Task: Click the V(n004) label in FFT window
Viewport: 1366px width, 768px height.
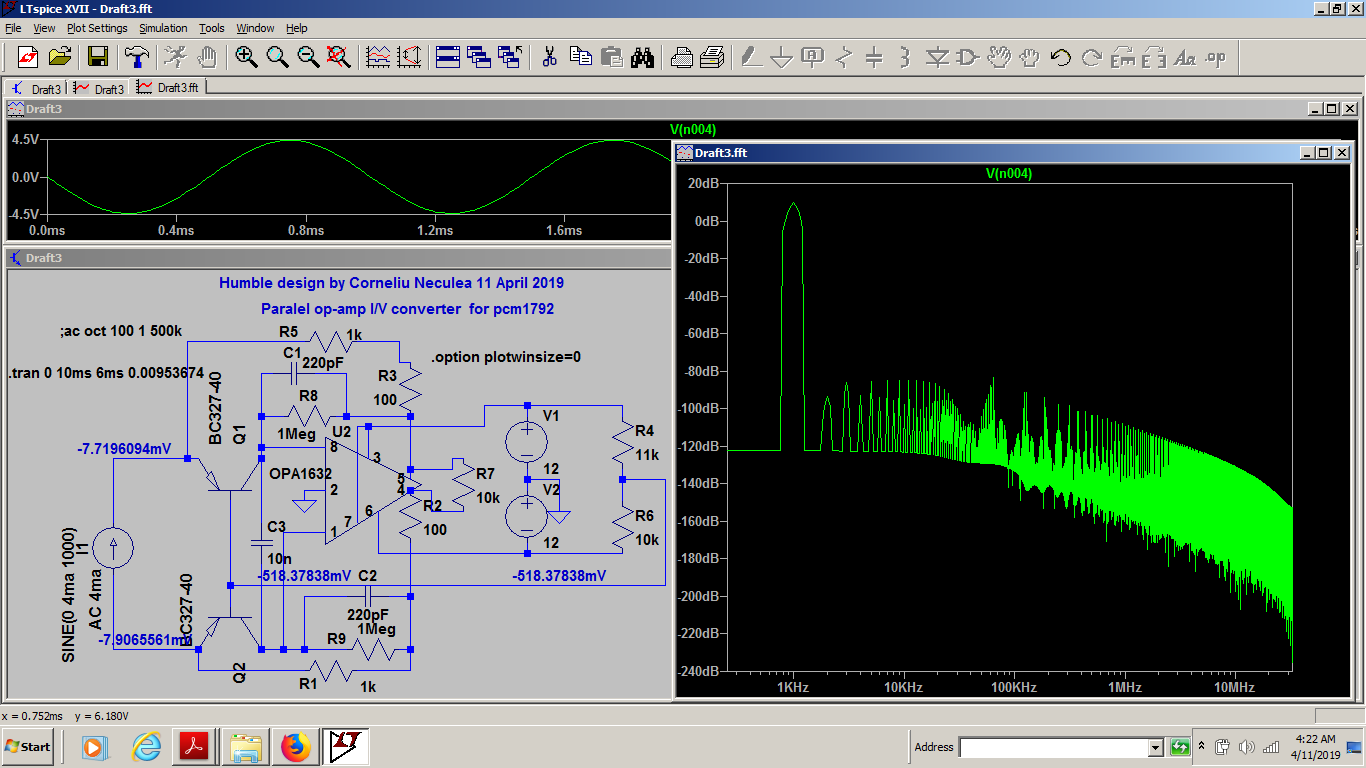Action: click(x=1009, y=173)
